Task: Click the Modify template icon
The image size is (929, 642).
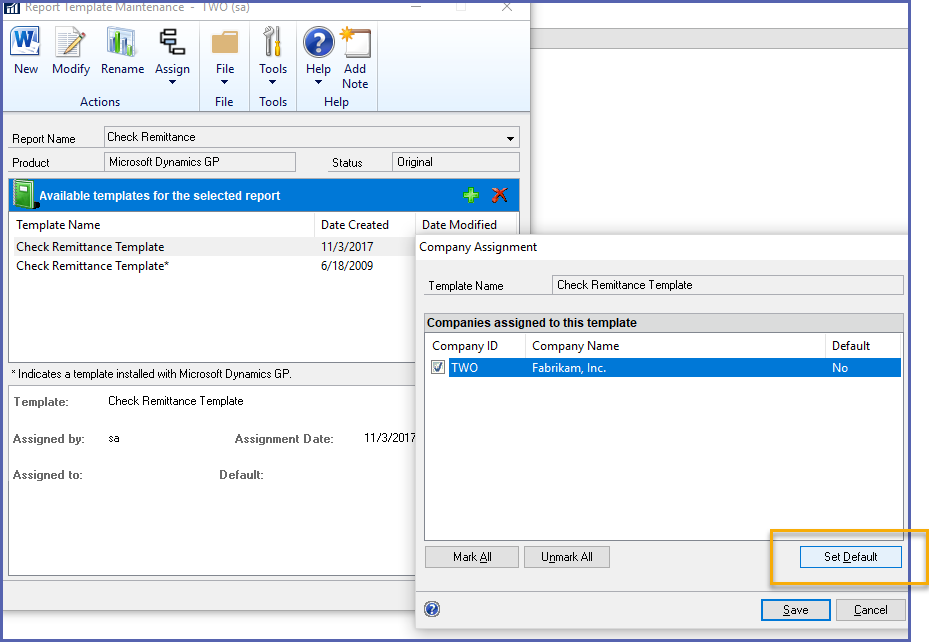Action: pyautogui.click(x=71, y=41)
